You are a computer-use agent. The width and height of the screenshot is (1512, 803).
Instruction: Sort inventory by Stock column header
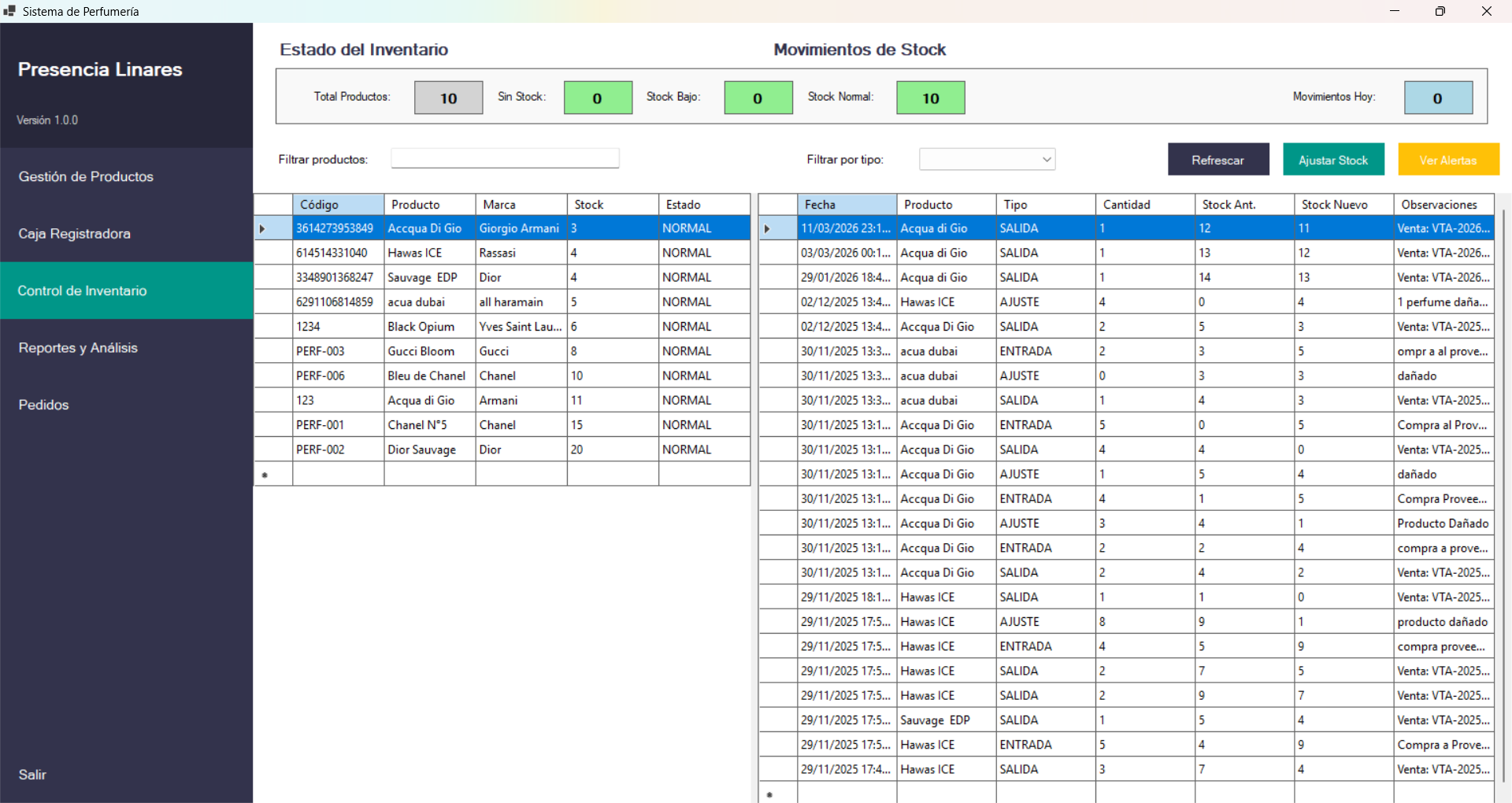tap(612, 205)
